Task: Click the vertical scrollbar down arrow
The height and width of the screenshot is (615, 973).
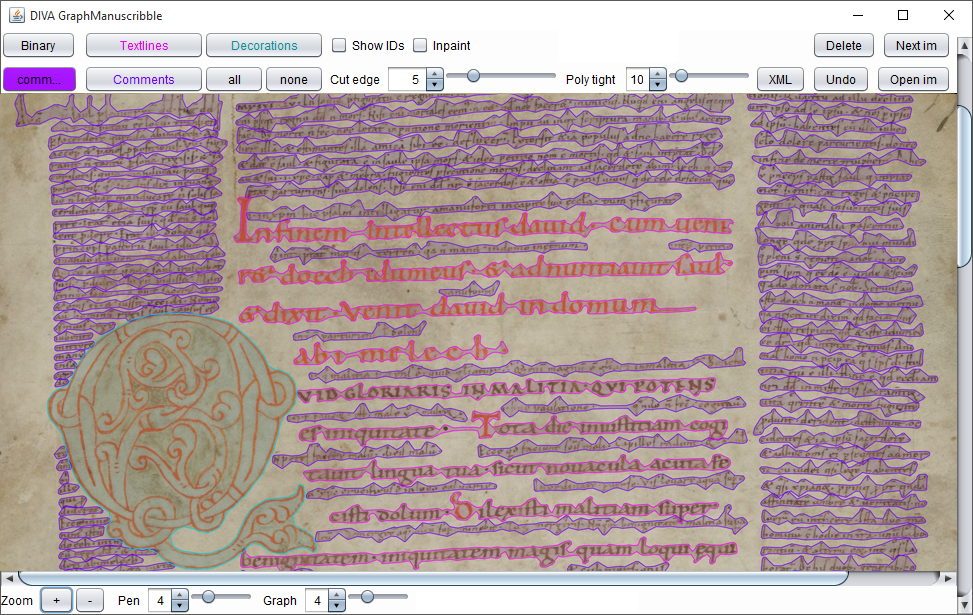Action: 965,605
